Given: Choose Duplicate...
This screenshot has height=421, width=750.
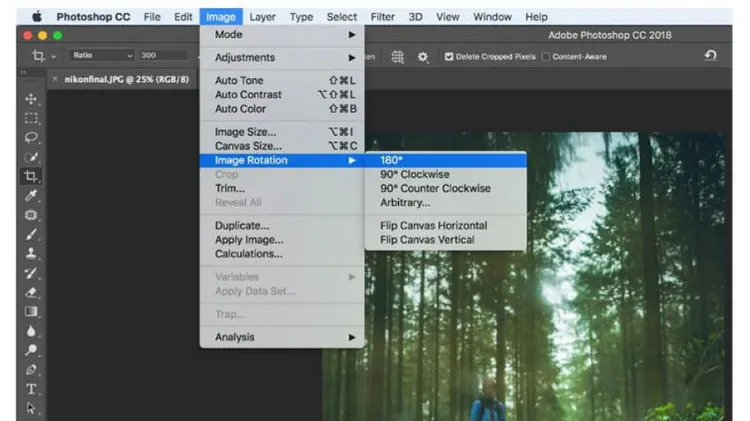Looking at the screenshot, I should point(282,225).
